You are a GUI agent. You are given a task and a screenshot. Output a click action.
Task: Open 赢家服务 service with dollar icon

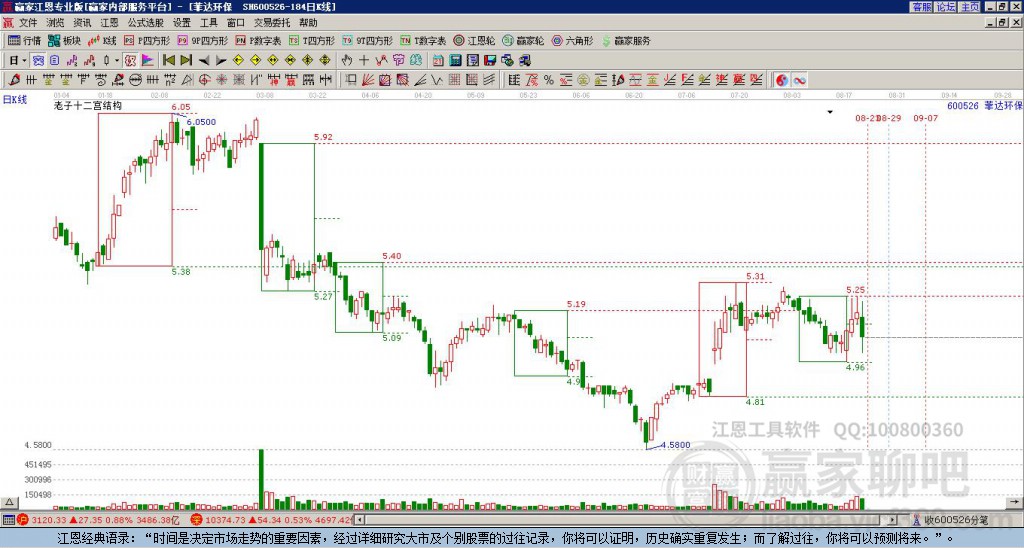pyautogui.click(x=626, y=40)
